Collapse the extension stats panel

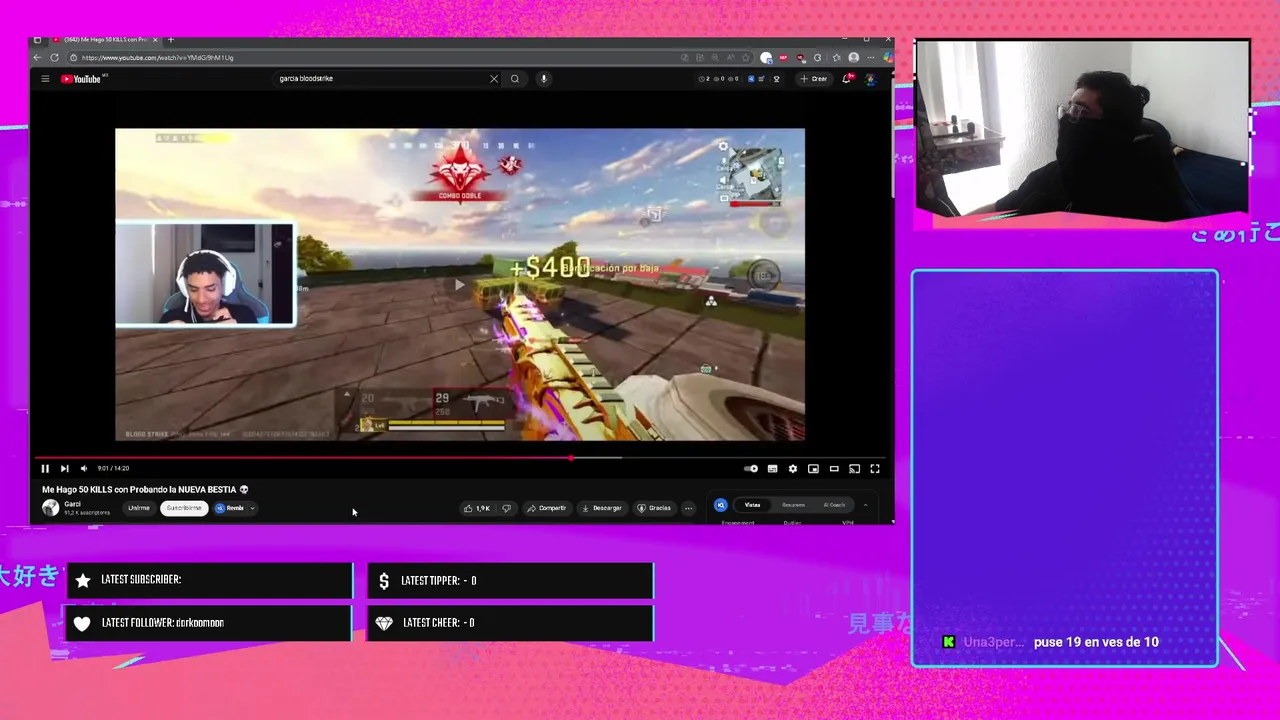tap(866, 505)
